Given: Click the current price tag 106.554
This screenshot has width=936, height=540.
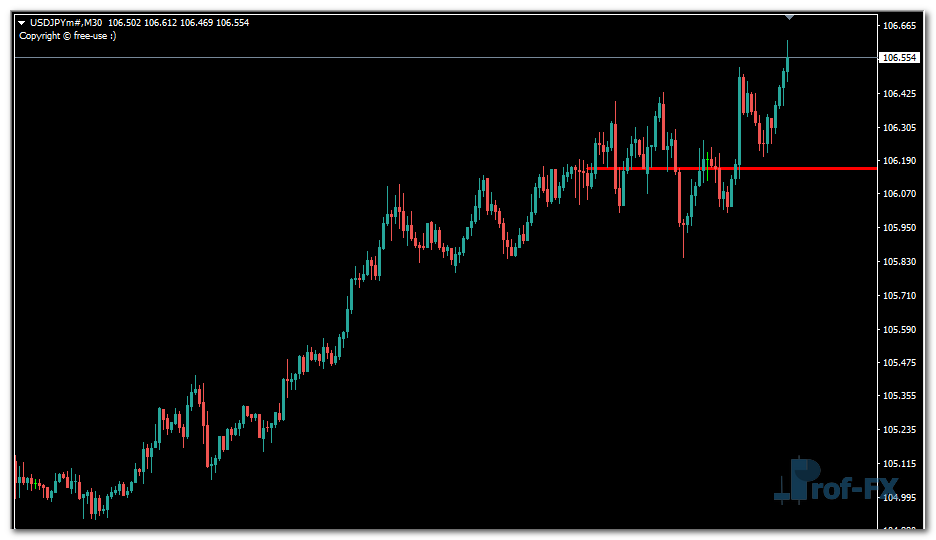Looking at the screenshot, I should click(x=899, y=58).
